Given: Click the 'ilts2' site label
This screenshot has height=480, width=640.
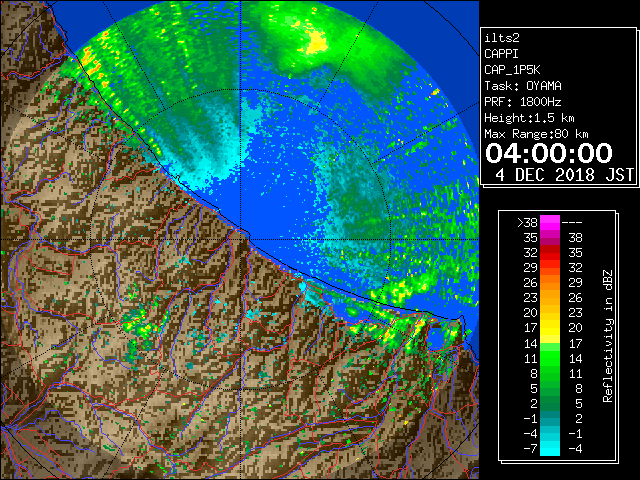Looking at the screenshot, I should click(x=502, y=38).
